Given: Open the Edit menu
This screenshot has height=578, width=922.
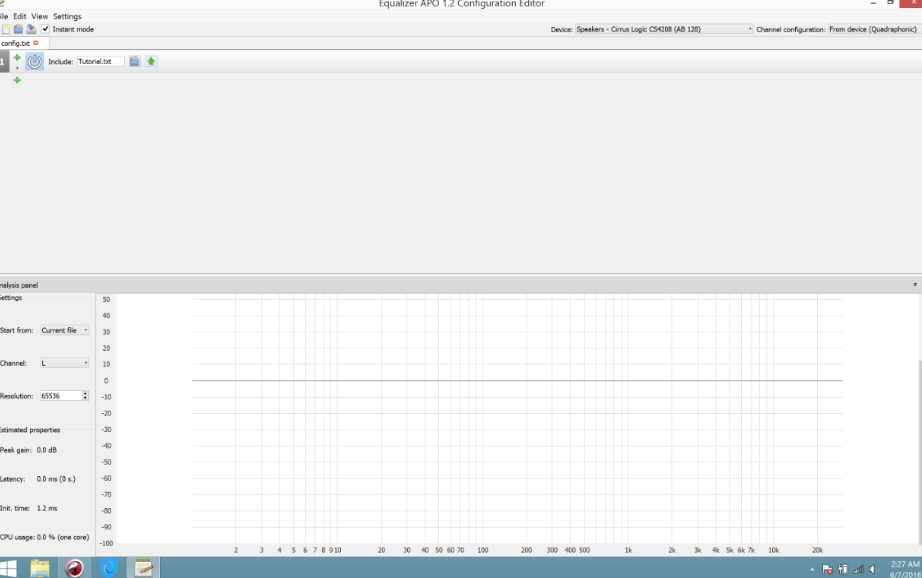Looking at the screenshot, I should pos(19,16).
